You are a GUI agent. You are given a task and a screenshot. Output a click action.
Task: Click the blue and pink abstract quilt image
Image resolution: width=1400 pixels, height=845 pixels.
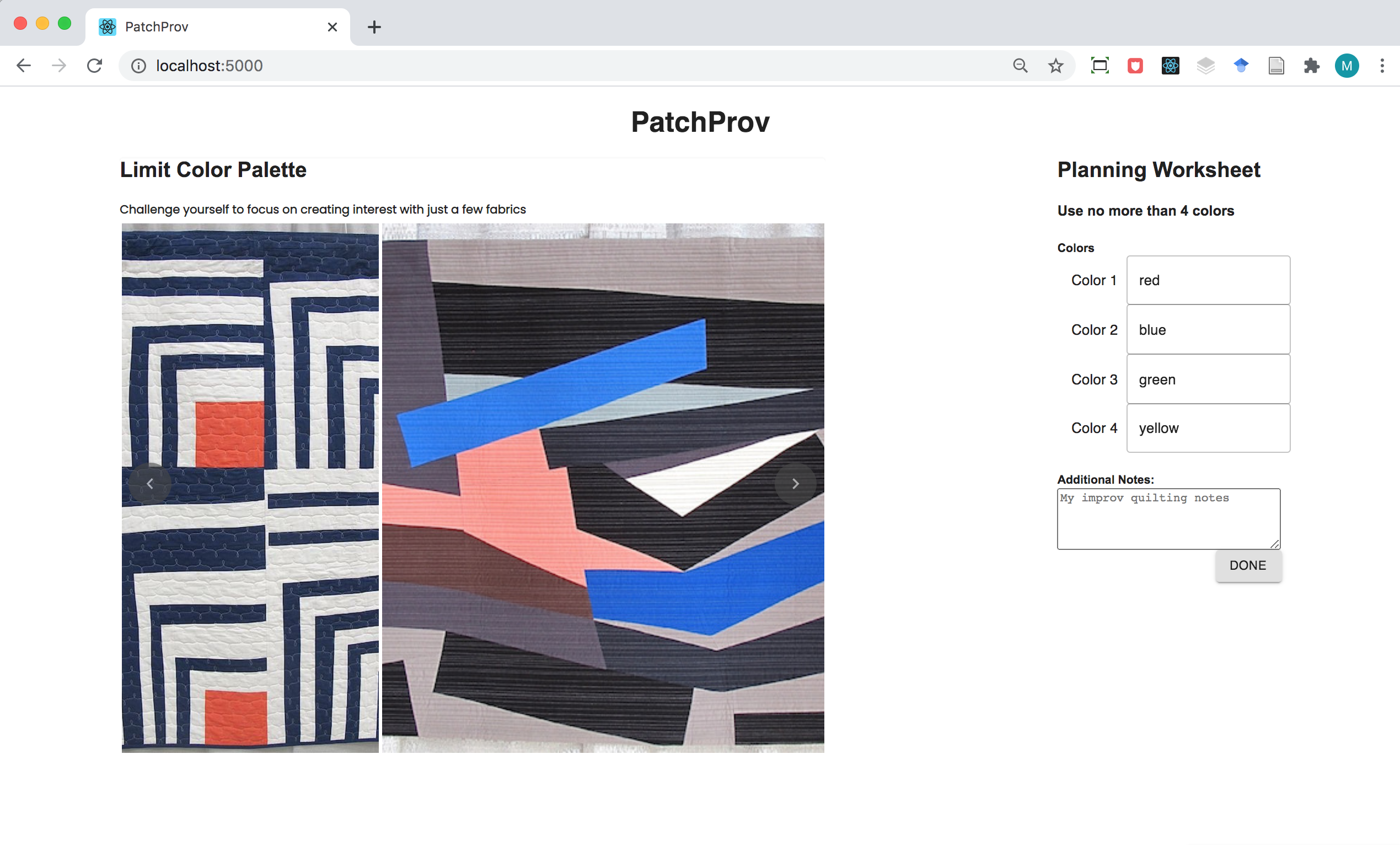(603, 488)
